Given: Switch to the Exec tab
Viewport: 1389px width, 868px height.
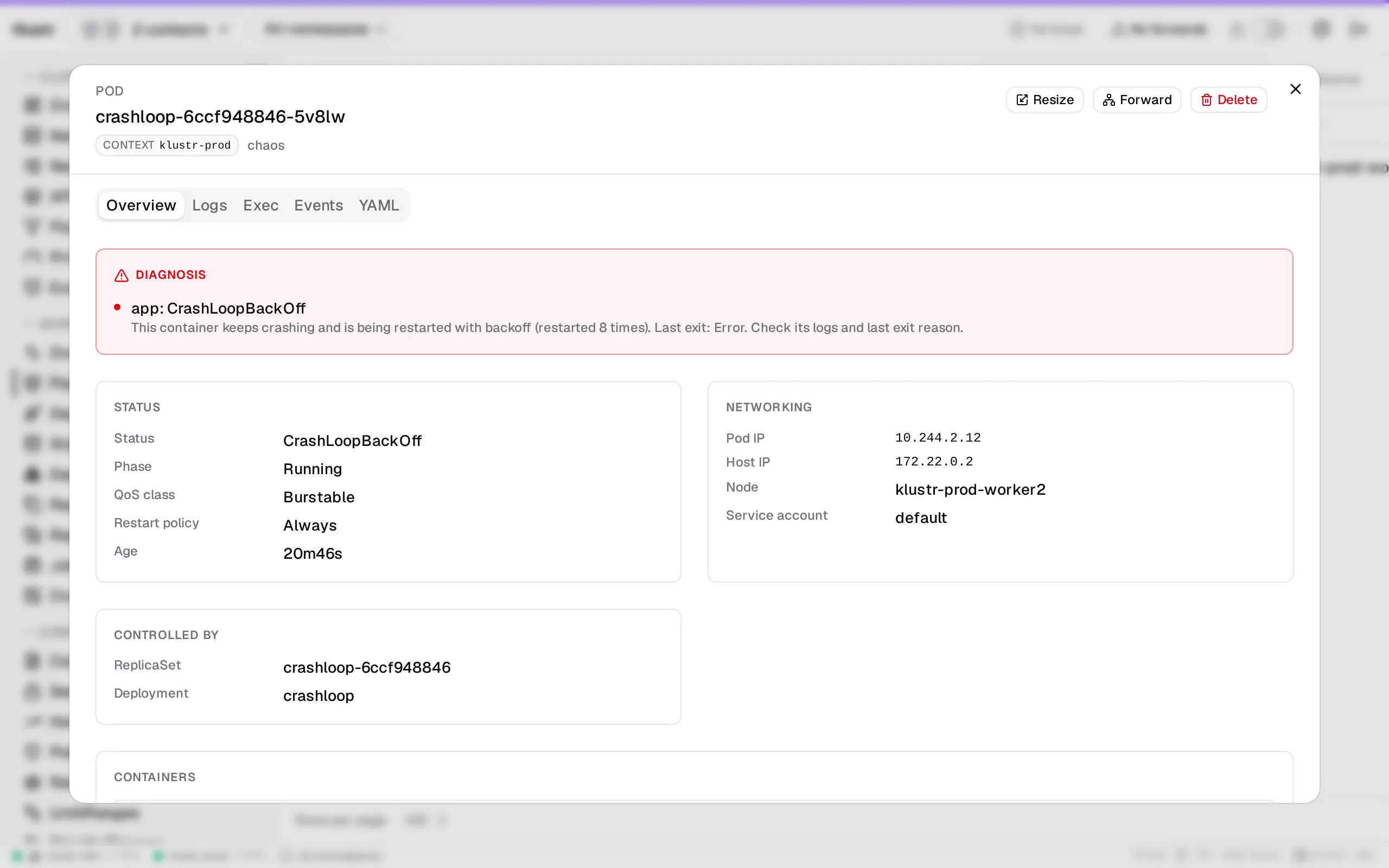Looking at the screenshot, I should pyautogui.click(x=260, y=205).
